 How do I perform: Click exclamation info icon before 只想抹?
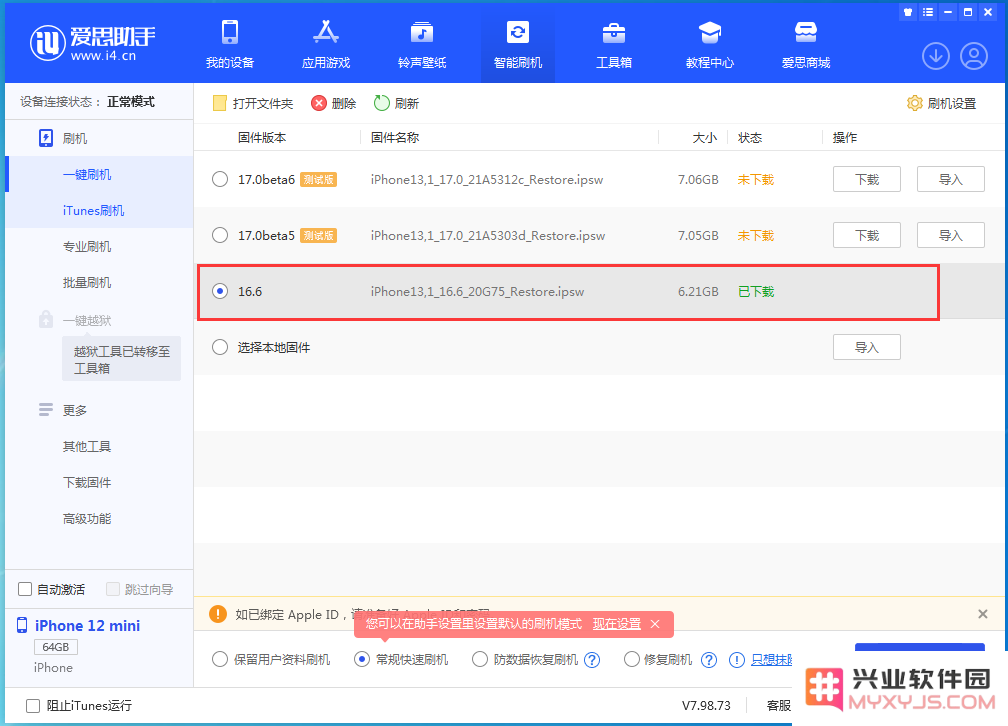tap(737, 660)
